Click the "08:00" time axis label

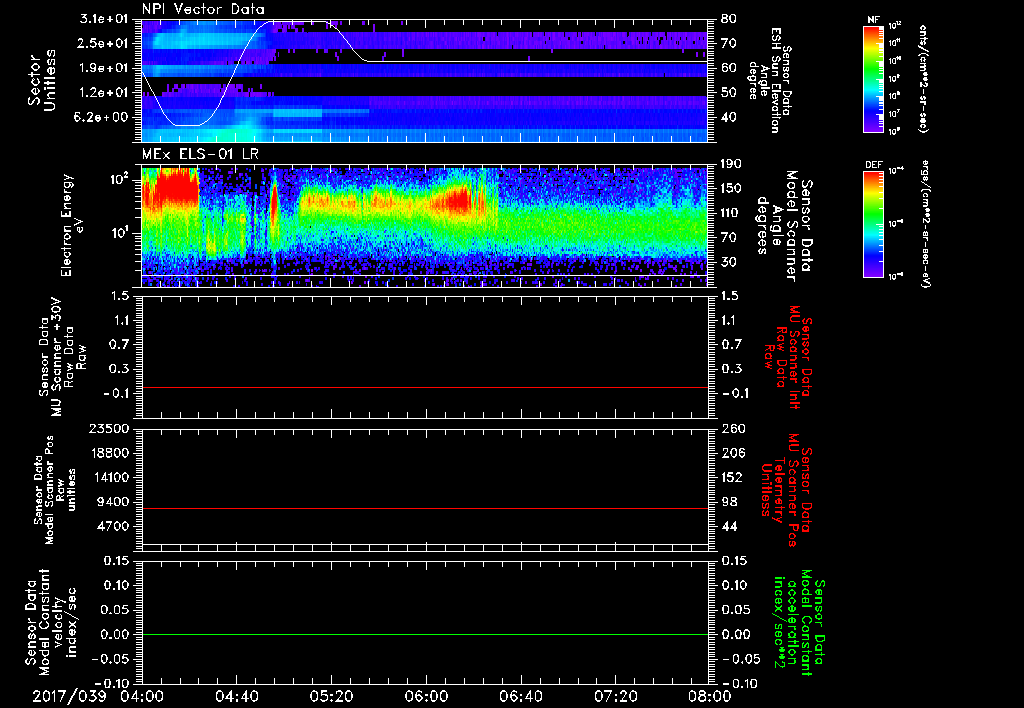tap(710, 696)
